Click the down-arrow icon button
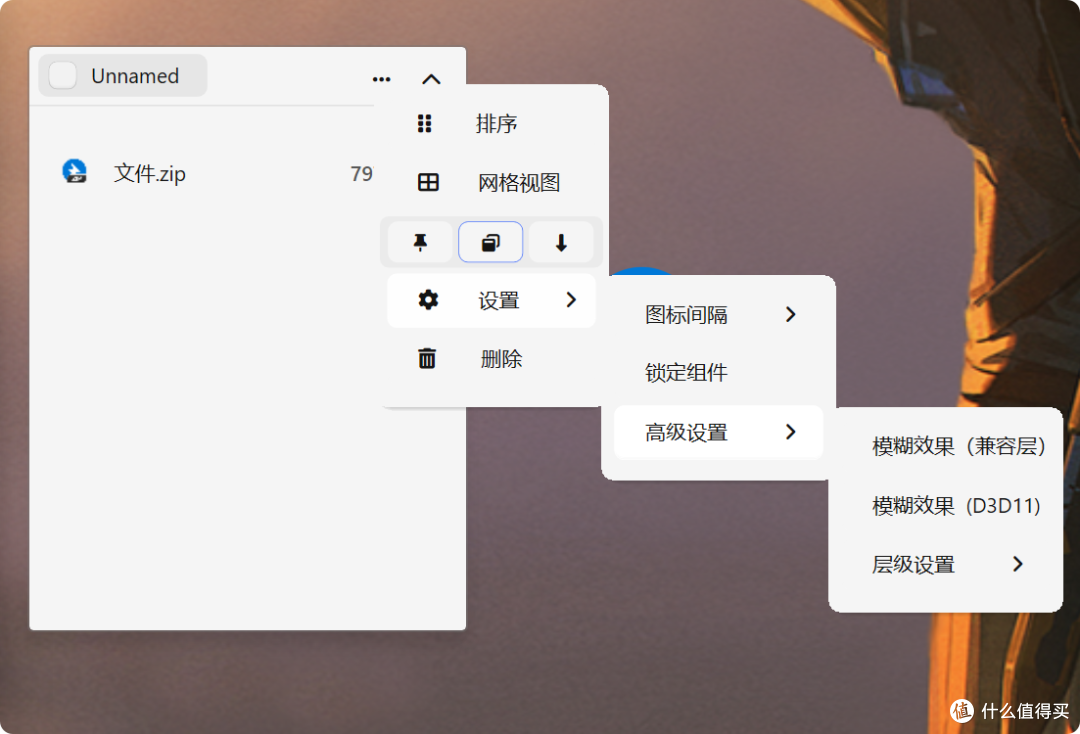 pos(561,242)
